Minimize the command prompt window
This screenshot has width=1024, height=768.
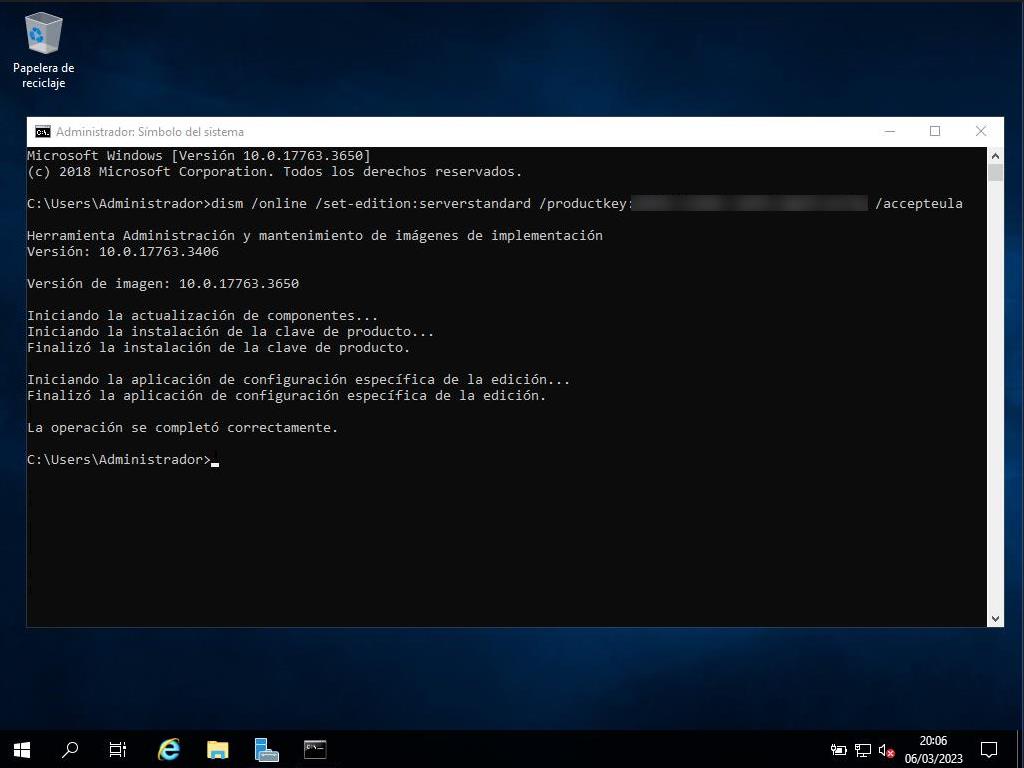889,131
